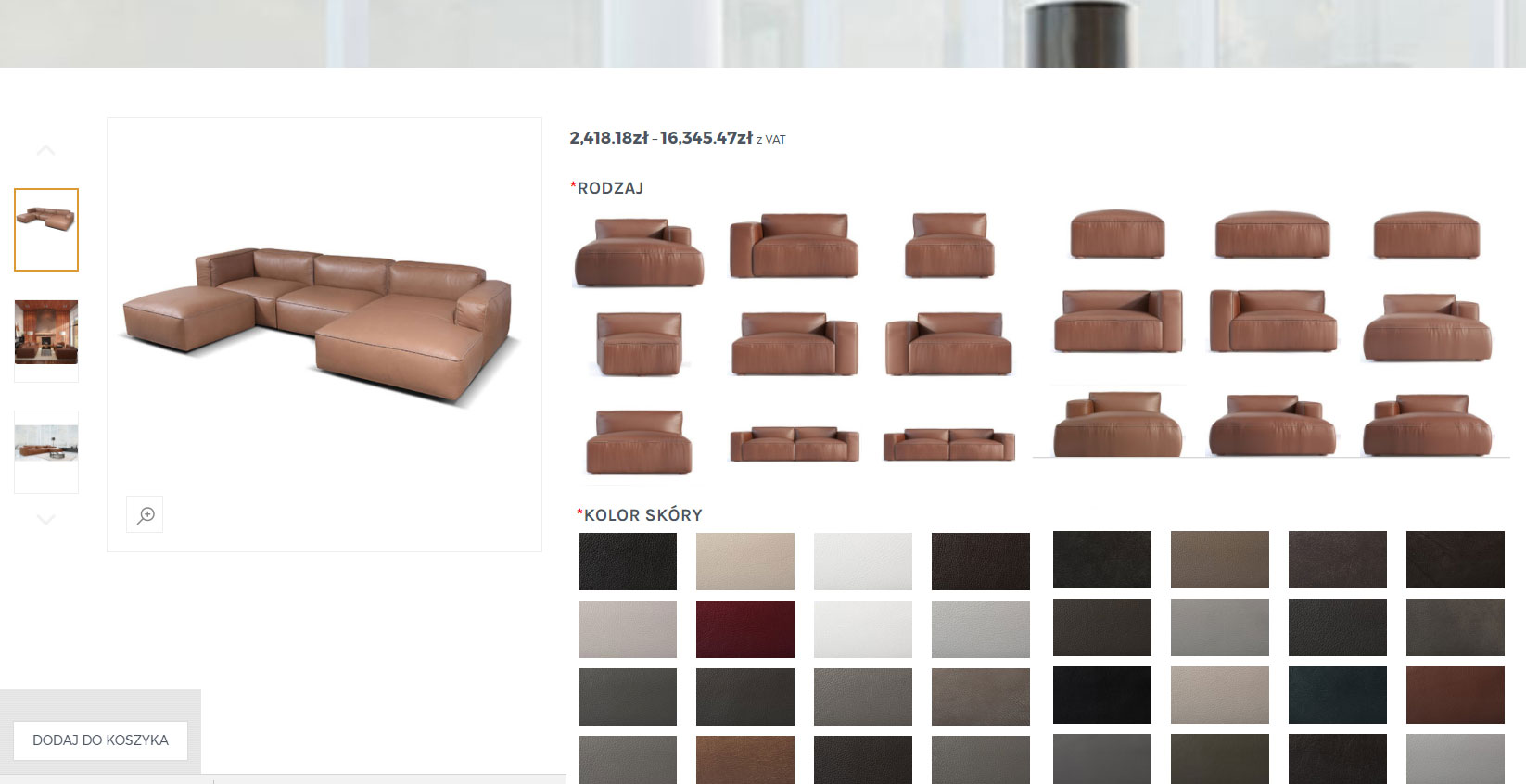This screenshot has width=1526, height=784.
Task: Click the Dodaj do koszyka button
Action: tap(100, 740)
